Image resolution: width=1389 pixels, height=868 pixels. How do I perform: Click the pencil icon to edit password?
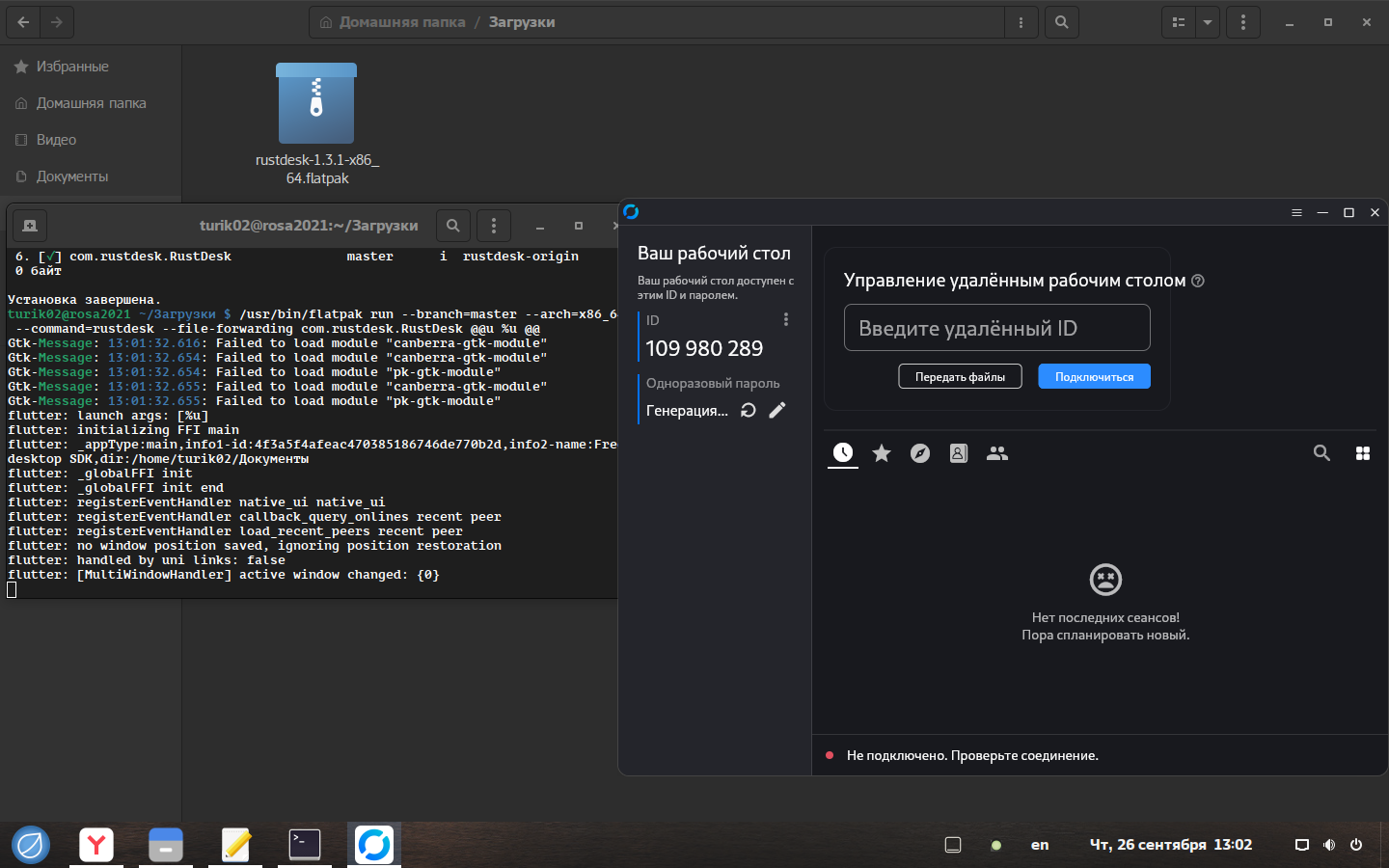777,411
